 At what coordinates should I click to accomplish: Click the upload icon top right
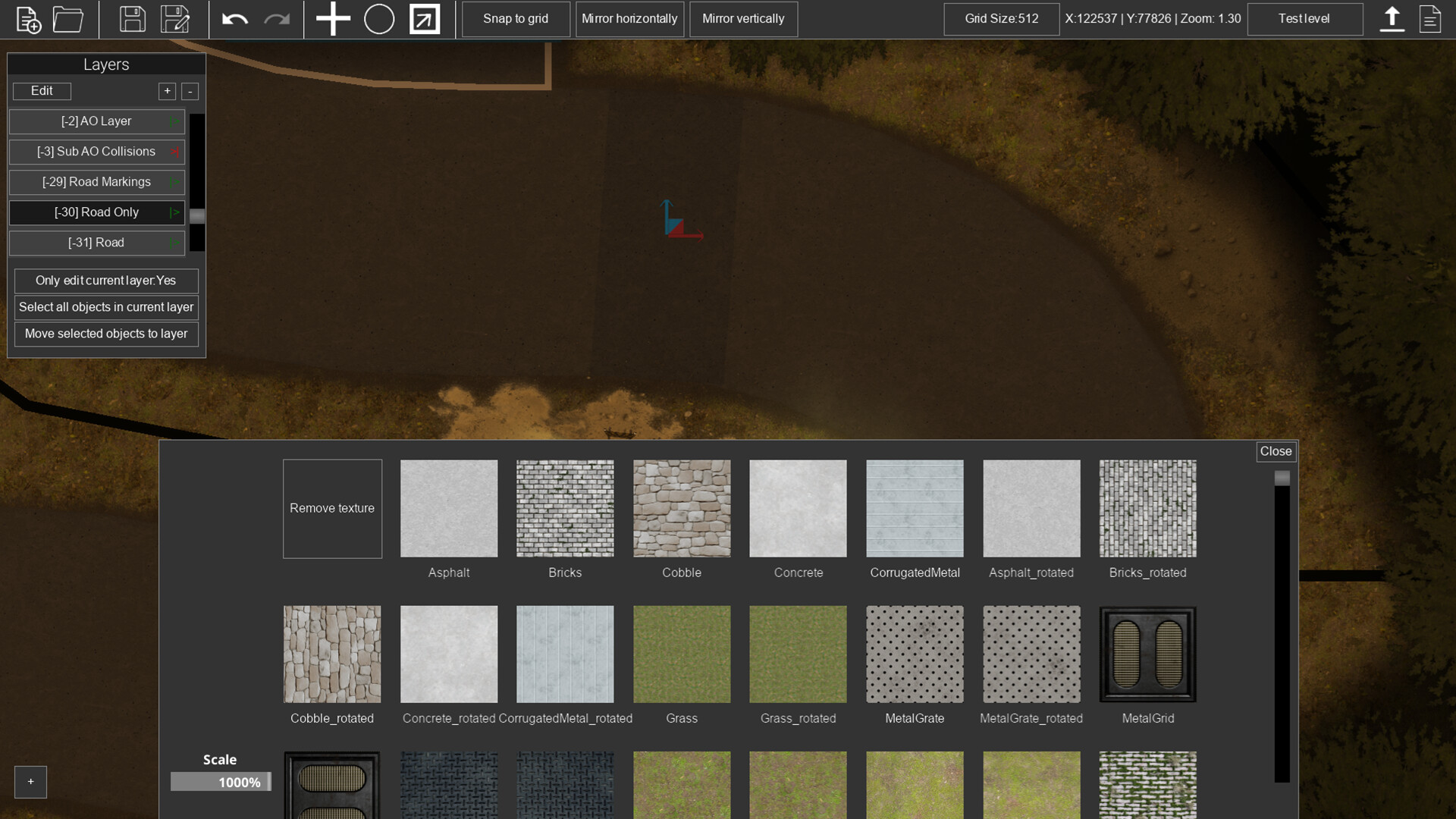pos(1392,19)
